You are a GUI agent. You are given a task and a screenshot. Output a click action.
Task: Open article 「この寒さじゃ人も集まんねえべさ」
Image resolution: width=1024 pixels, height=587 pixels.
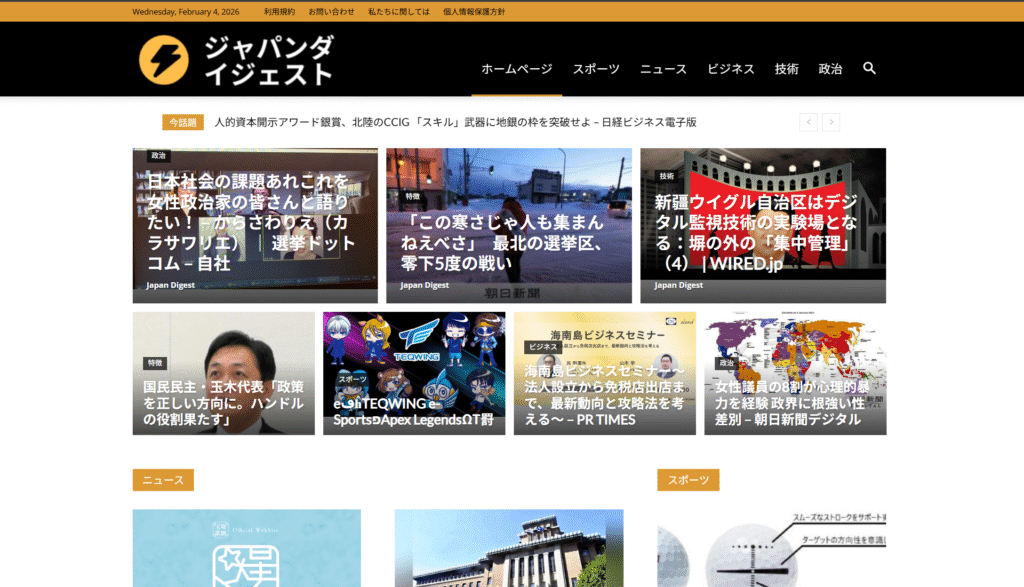502,242
